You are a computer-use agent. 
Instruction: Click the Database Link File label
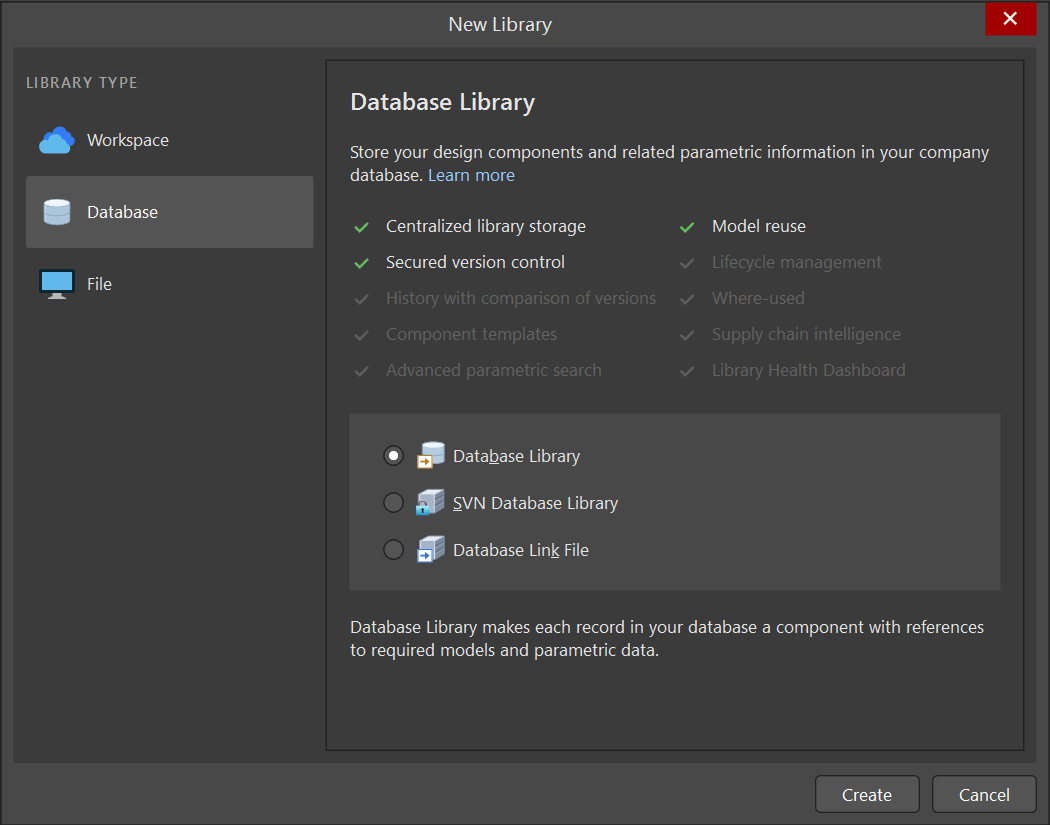(520, 550)
